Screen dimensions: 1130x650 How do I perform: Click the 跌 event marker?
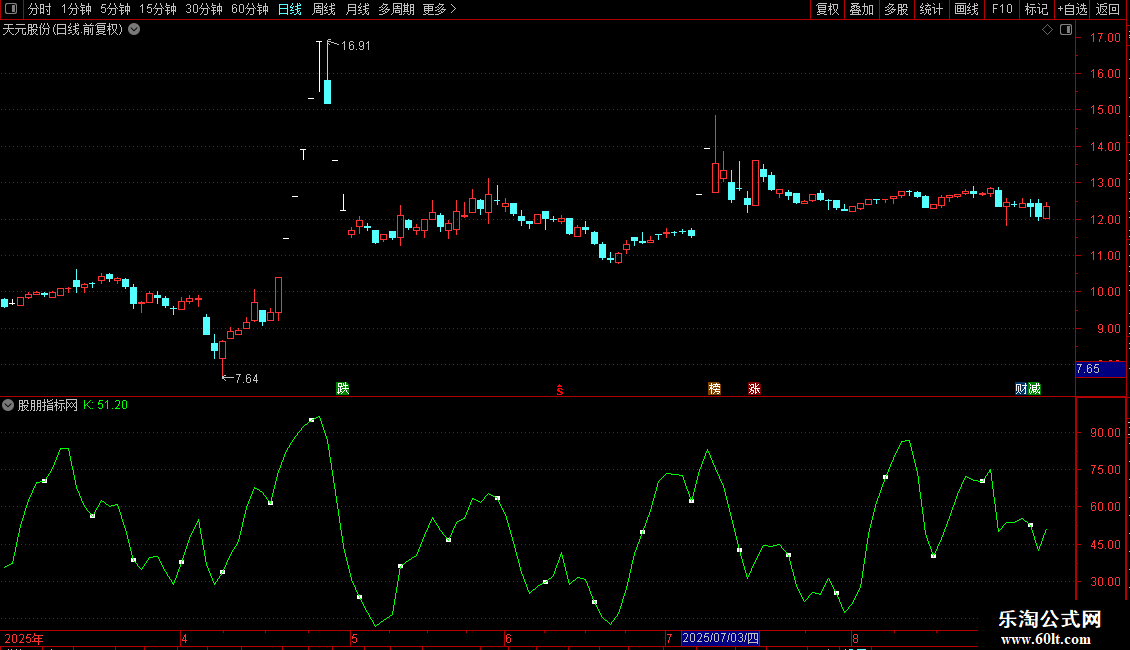(343, 388)
